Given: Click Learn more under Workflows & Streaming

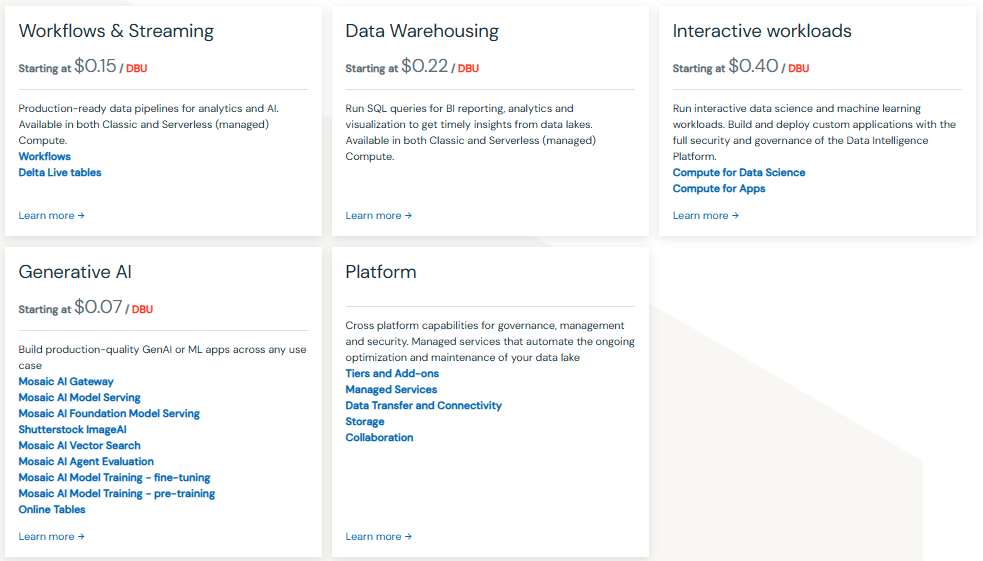Looking at the screenshot, I should (51, 216).
